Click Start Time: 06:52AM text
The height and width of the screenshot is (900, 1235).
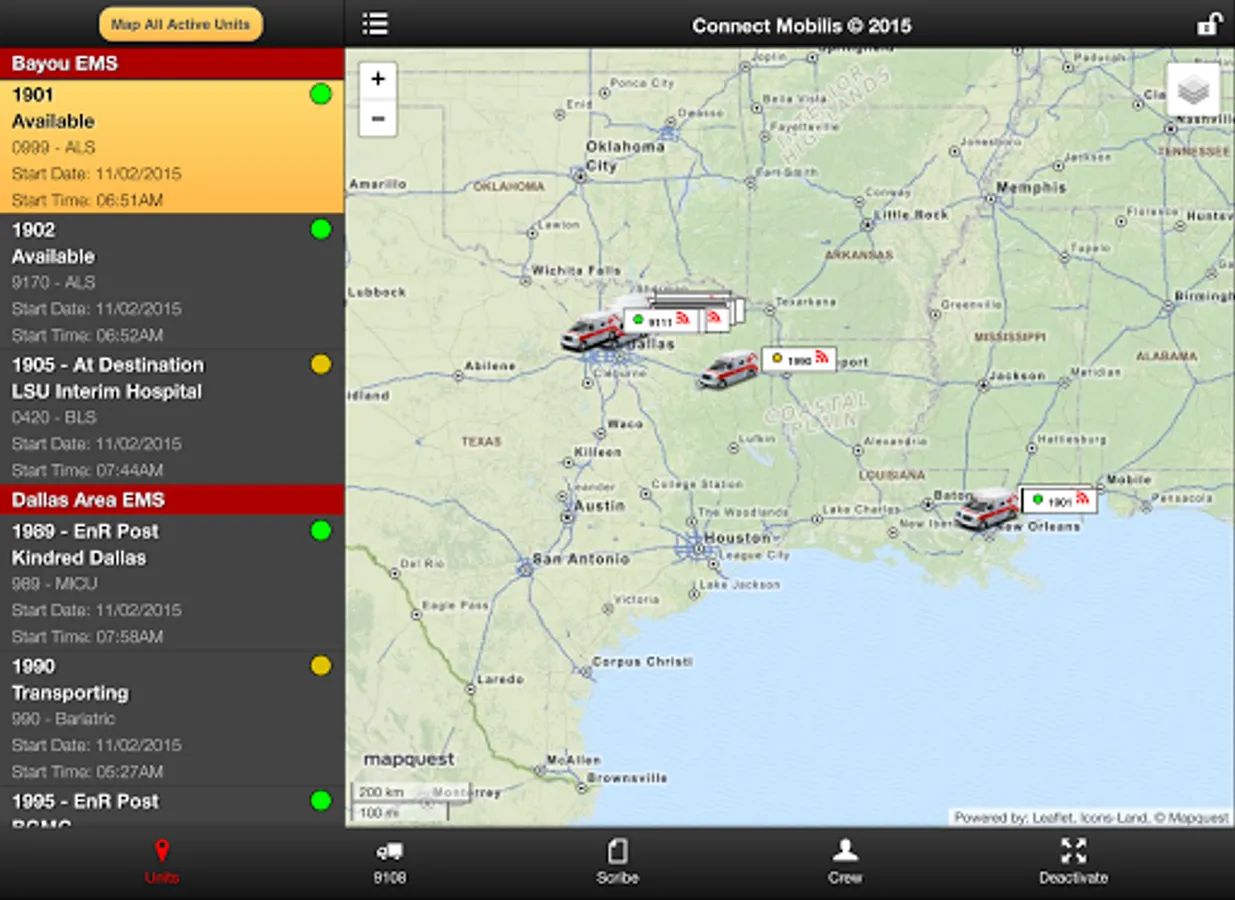(x=87, y=335)
